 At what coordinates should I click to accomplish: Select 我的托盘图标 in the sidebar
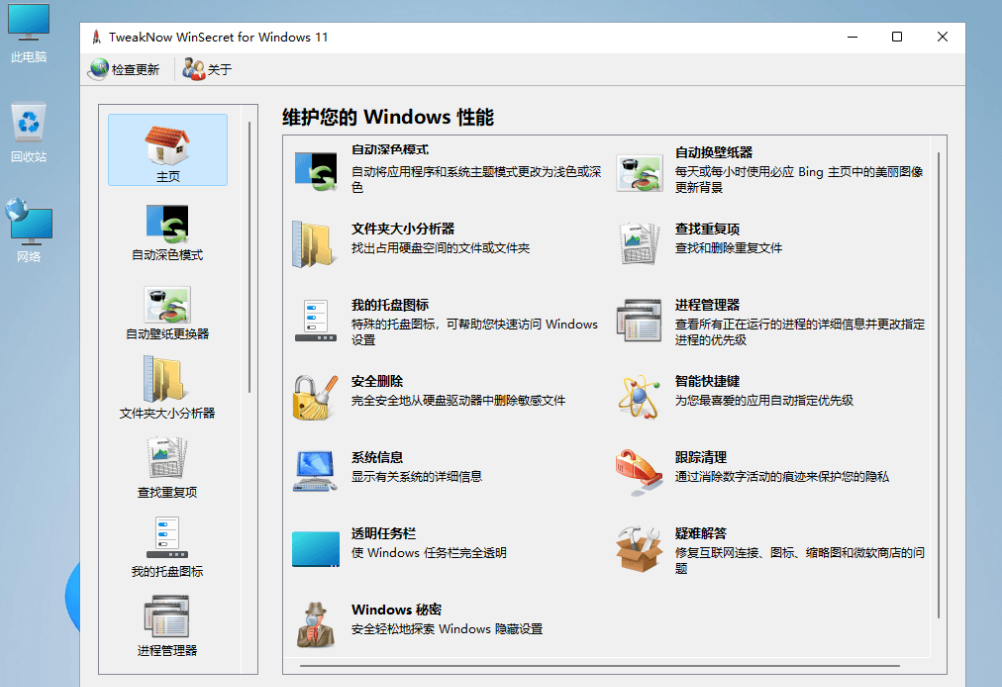click(x=167, y=541)
